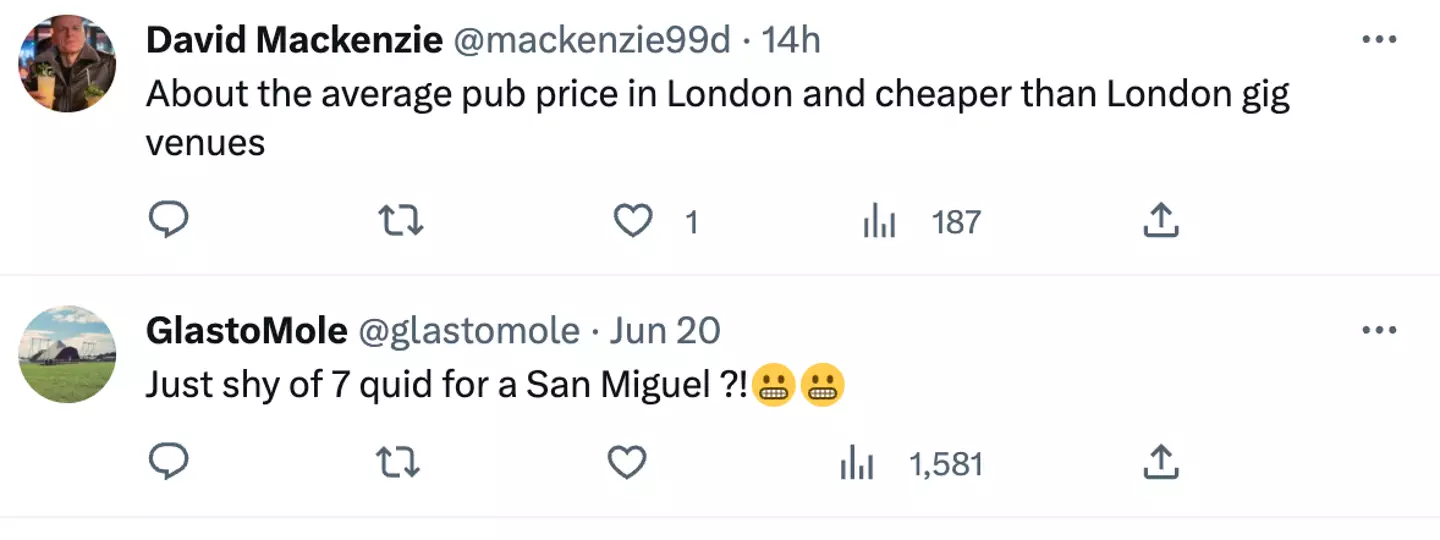The image size is (1440, 540).
Task: Open the @mackenzie99d handle link
Action: coord(592,40)
